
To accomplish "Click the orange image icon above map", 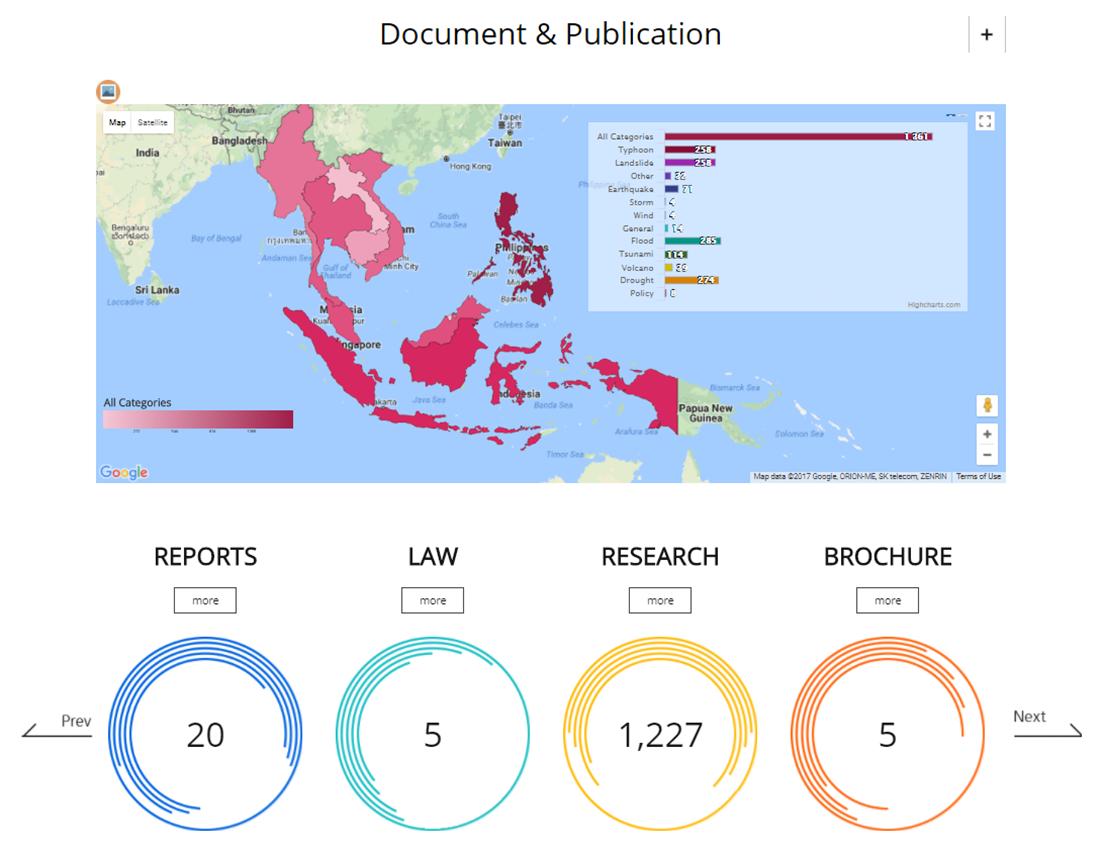I will click(108, 92).
